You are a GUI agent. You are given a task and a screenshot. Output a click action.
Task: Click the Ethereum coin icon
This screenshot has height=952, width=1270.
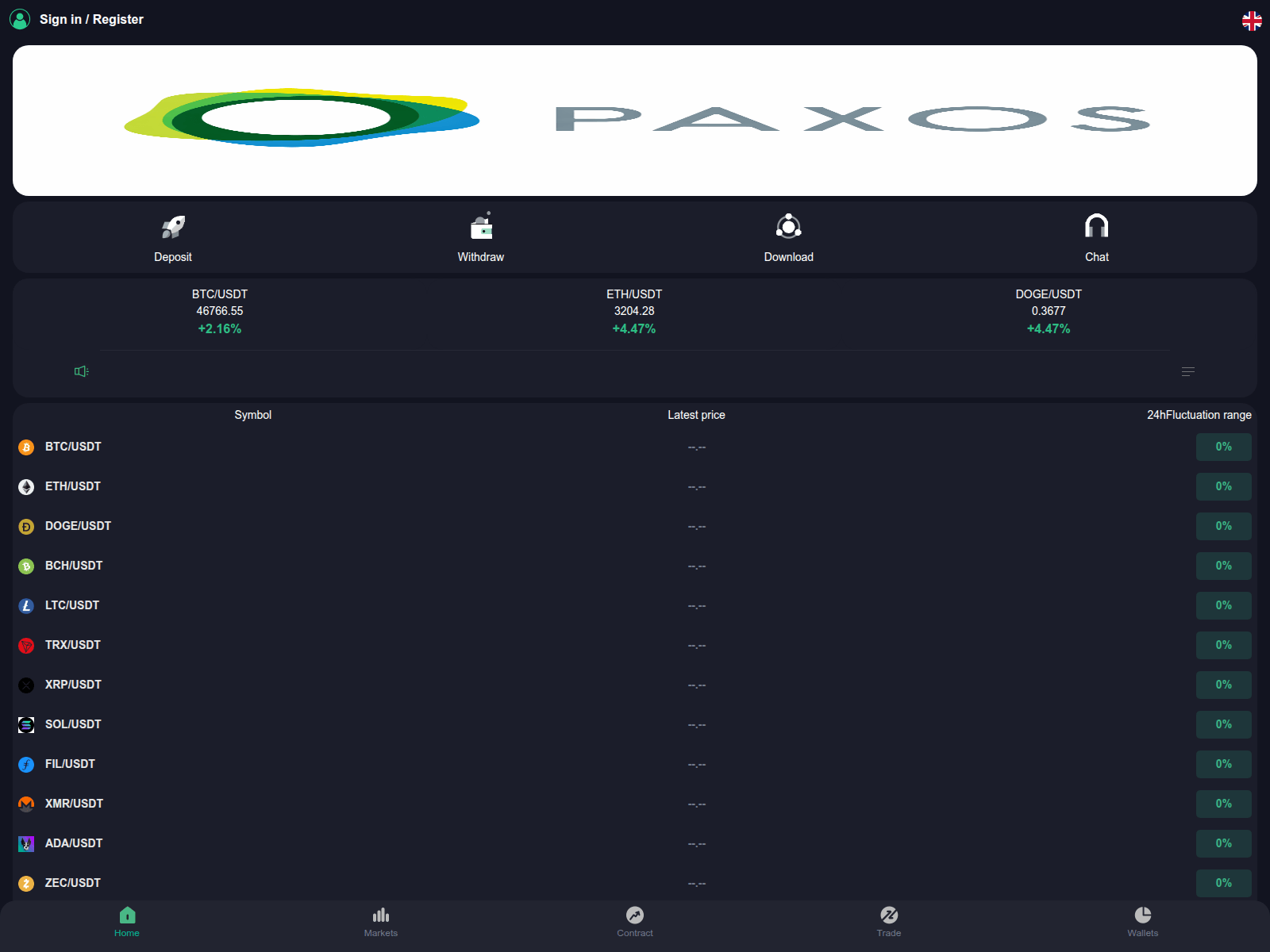click(26, 486)
